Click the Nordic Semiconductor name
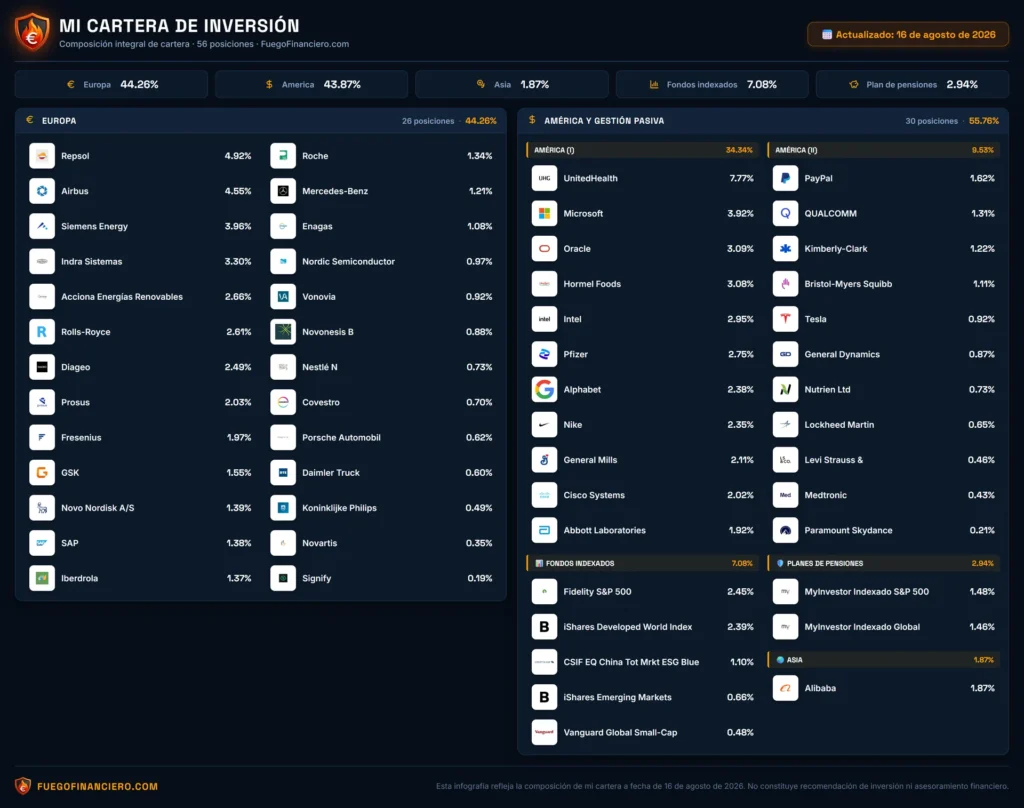 click(x=349, y=262)
